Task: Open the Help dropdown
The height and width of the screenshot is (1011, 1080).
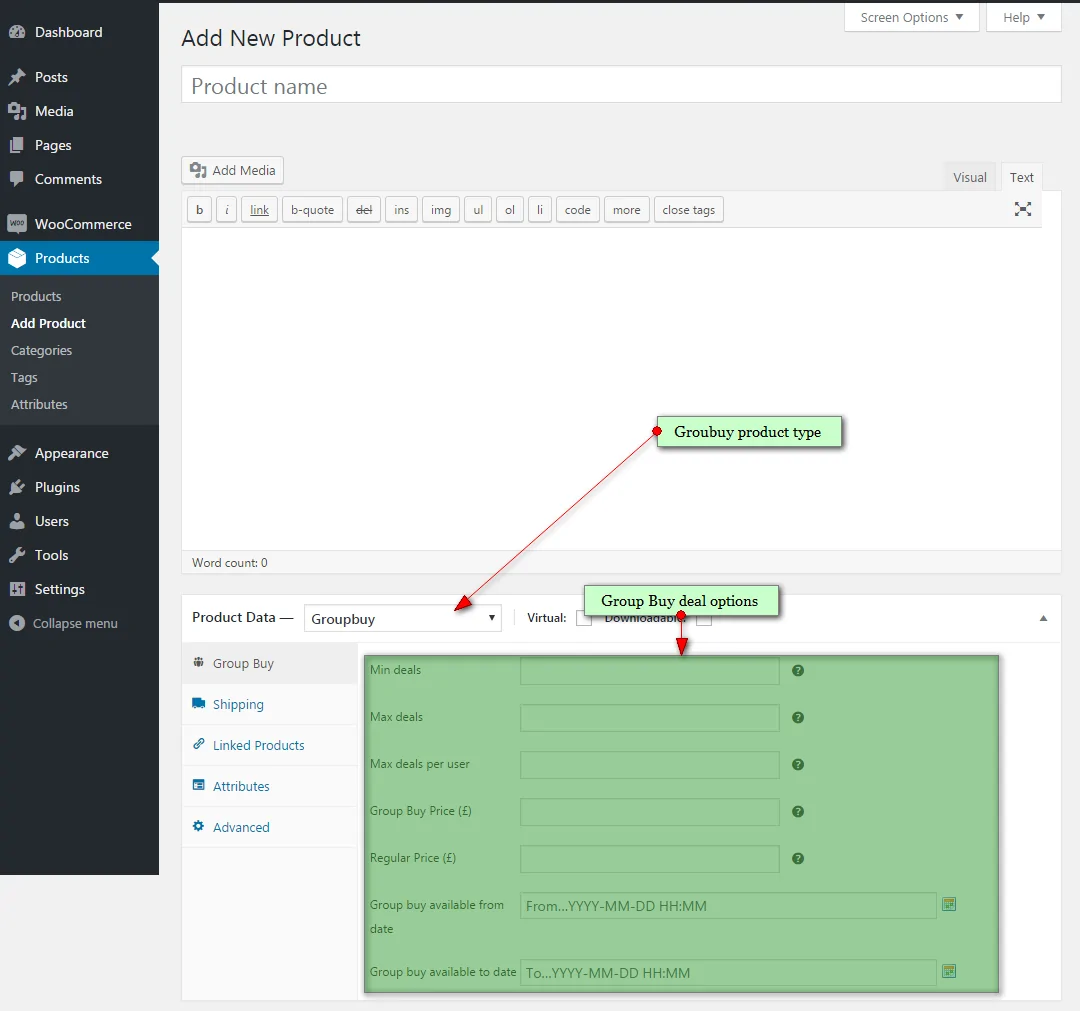Action: pos(1023,17)
